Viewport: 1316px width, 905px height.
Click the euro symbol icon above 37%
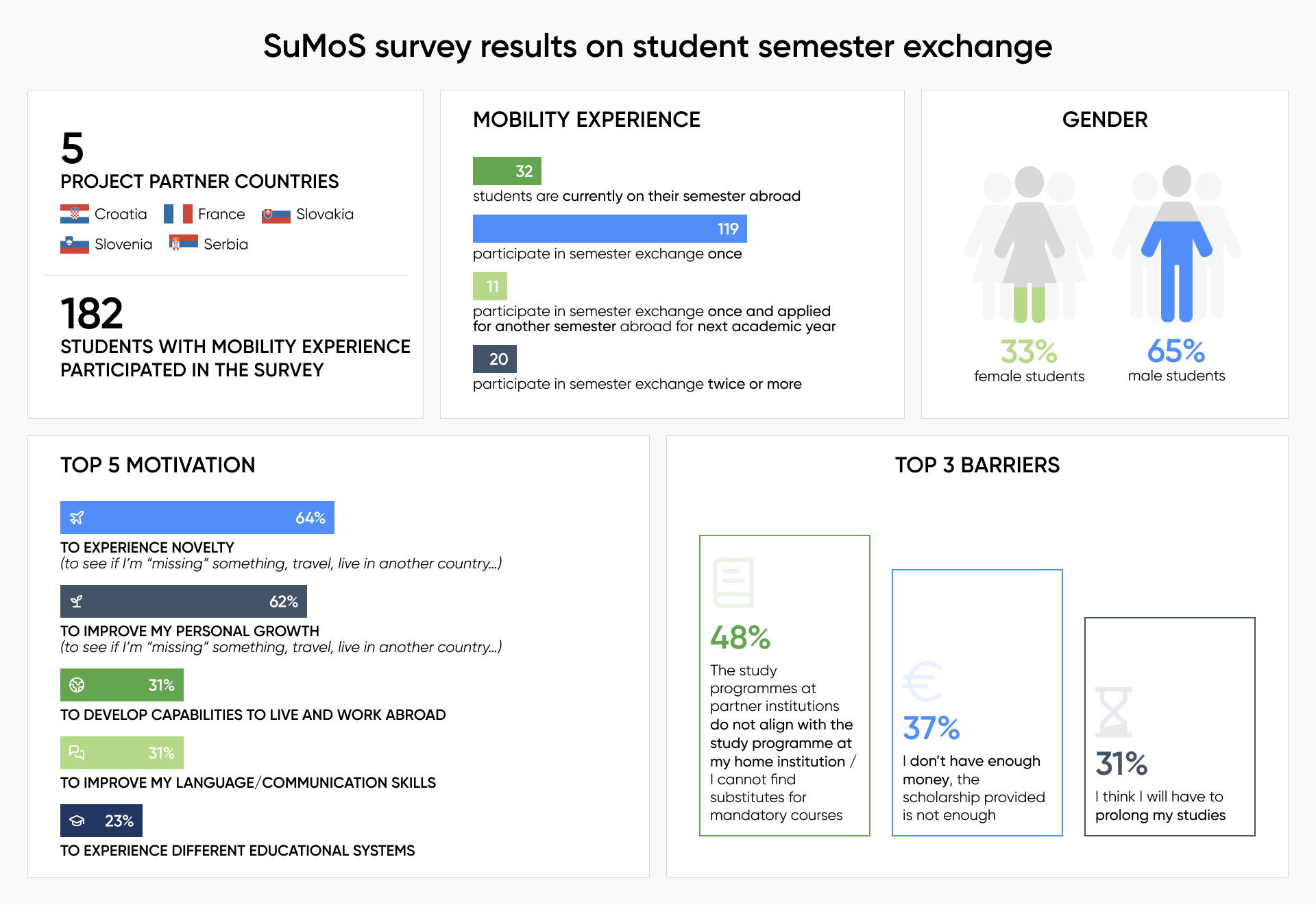(923, 681)
